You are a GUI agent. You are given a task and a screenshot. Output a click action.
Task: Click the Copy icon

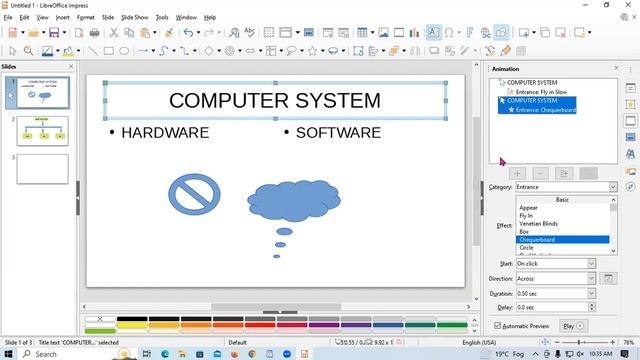point(129,33)
